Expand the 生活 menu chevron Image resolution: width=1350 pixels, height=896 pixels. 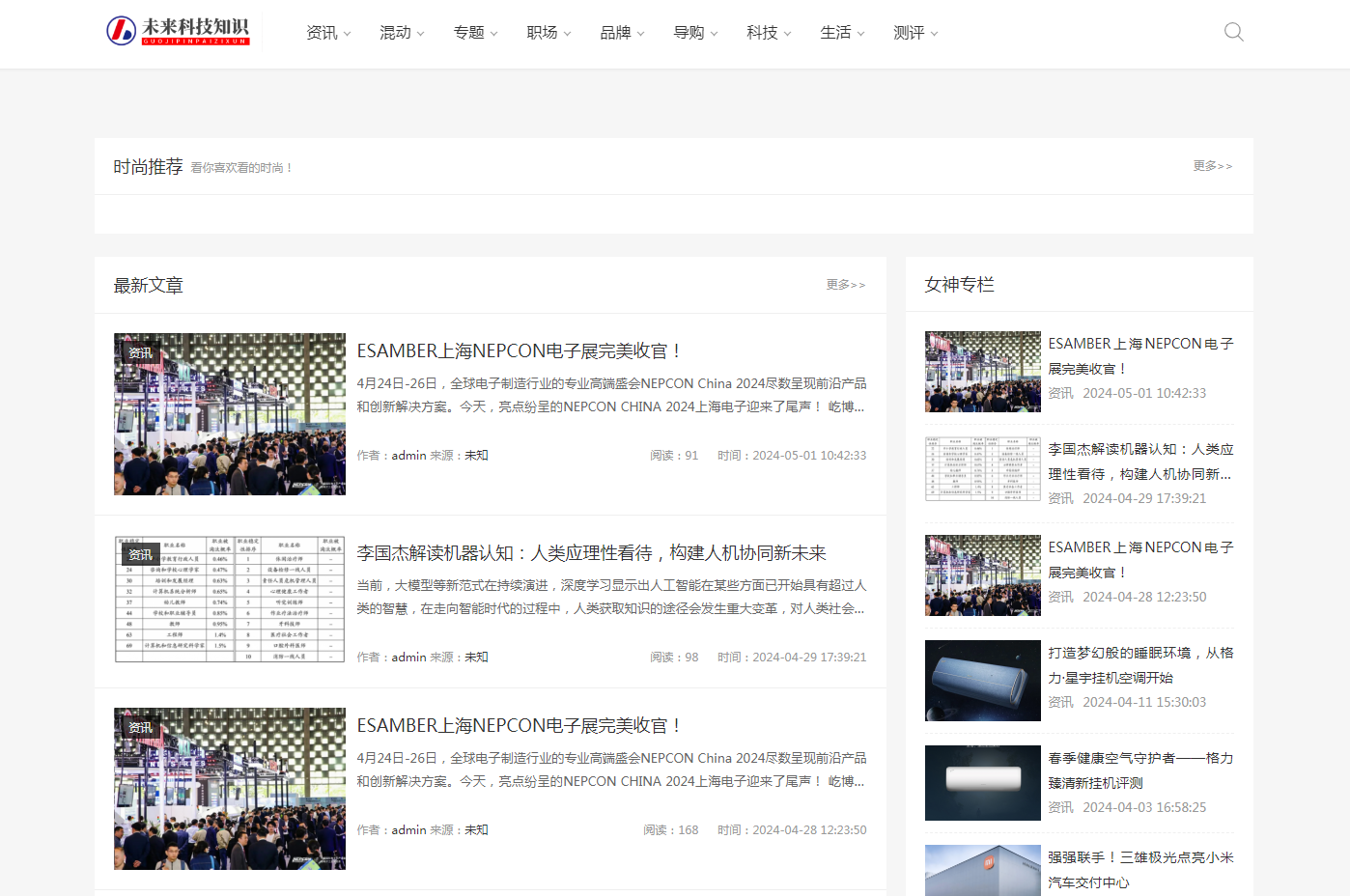point(861,34)
